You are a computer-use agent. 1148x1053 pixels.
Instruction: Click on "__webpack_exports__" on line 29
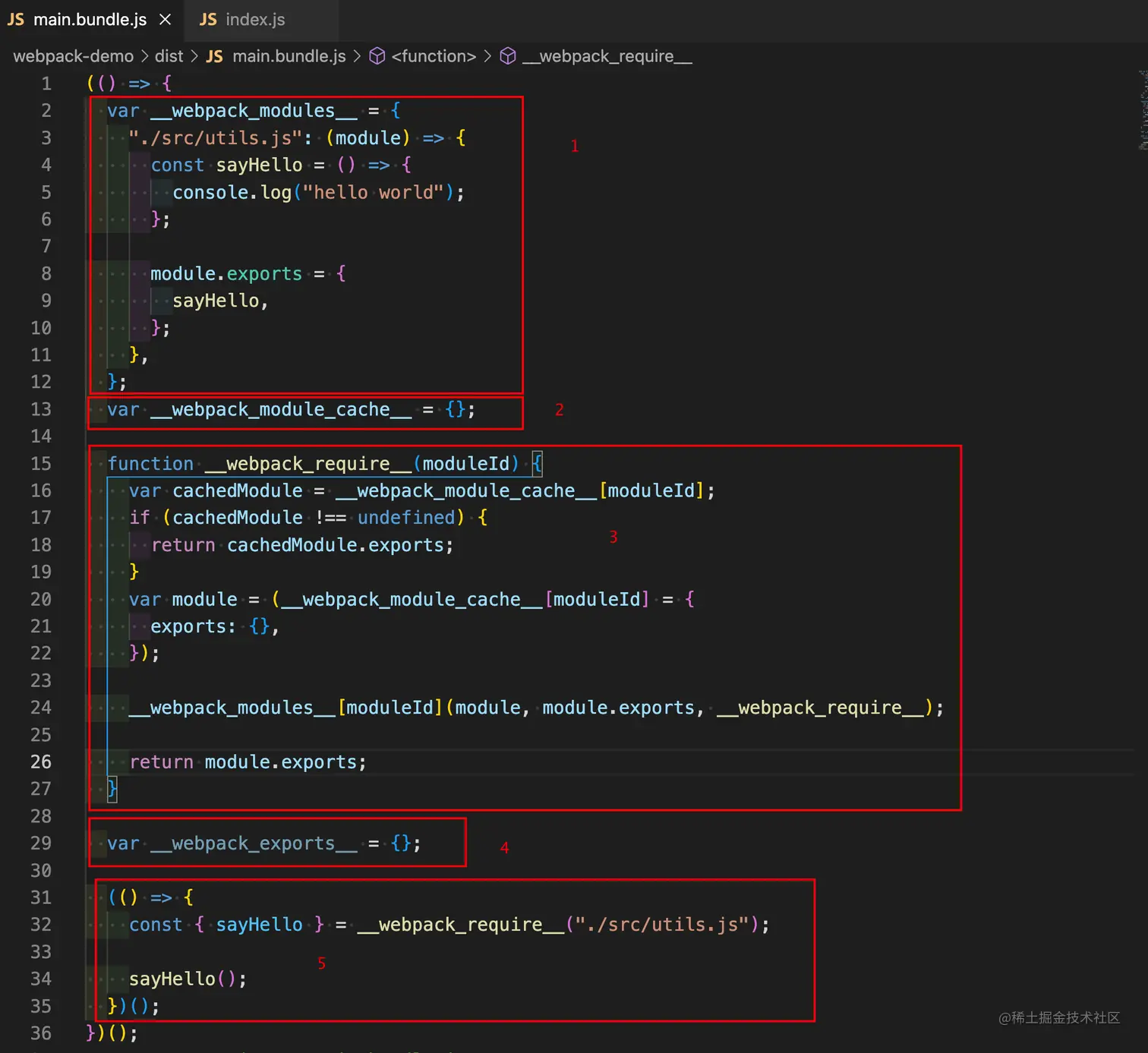click(x=254, y=843)
